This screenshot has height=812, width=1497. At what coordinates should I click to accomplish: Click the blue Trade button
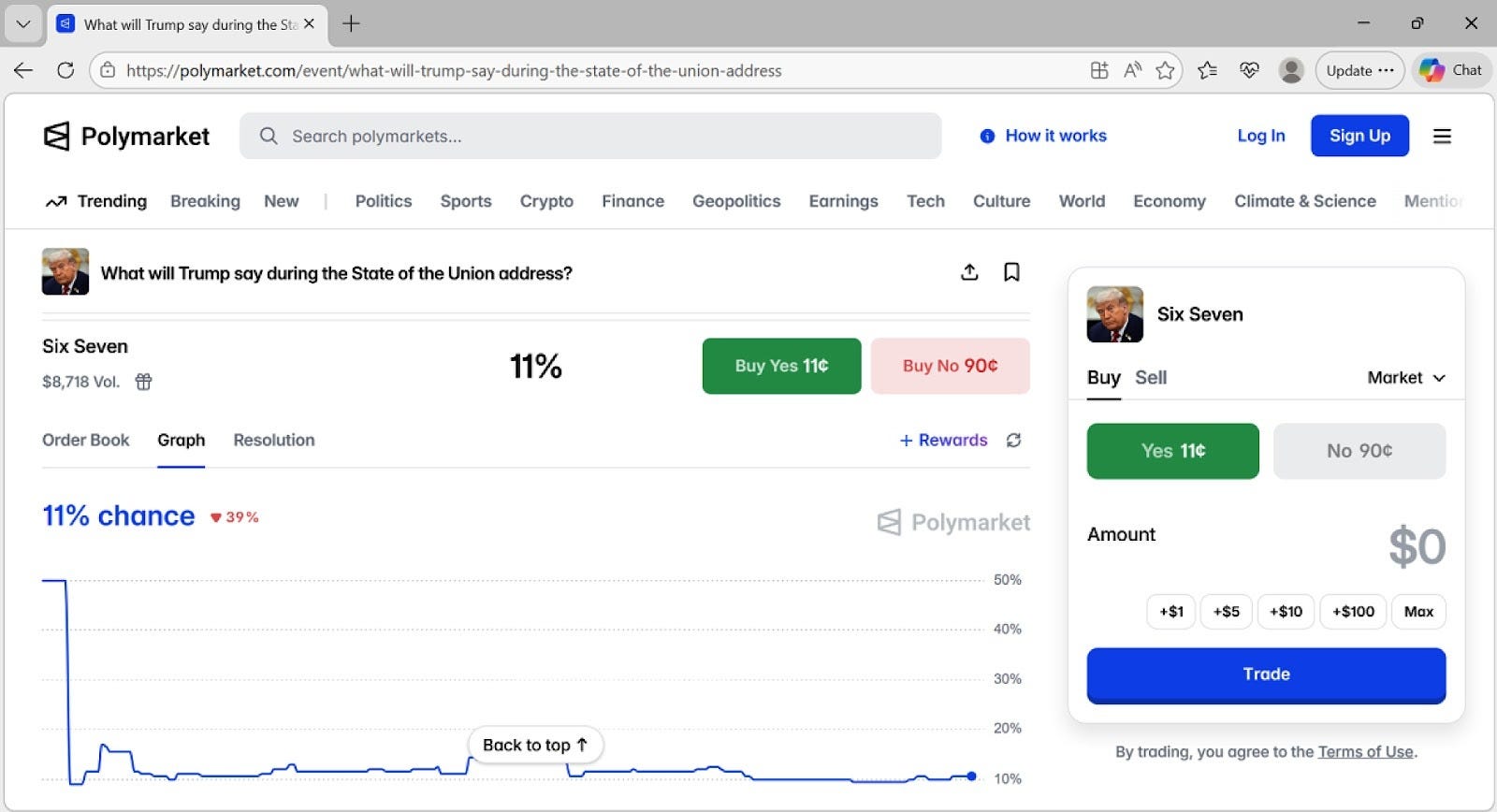coord(1266,674)
